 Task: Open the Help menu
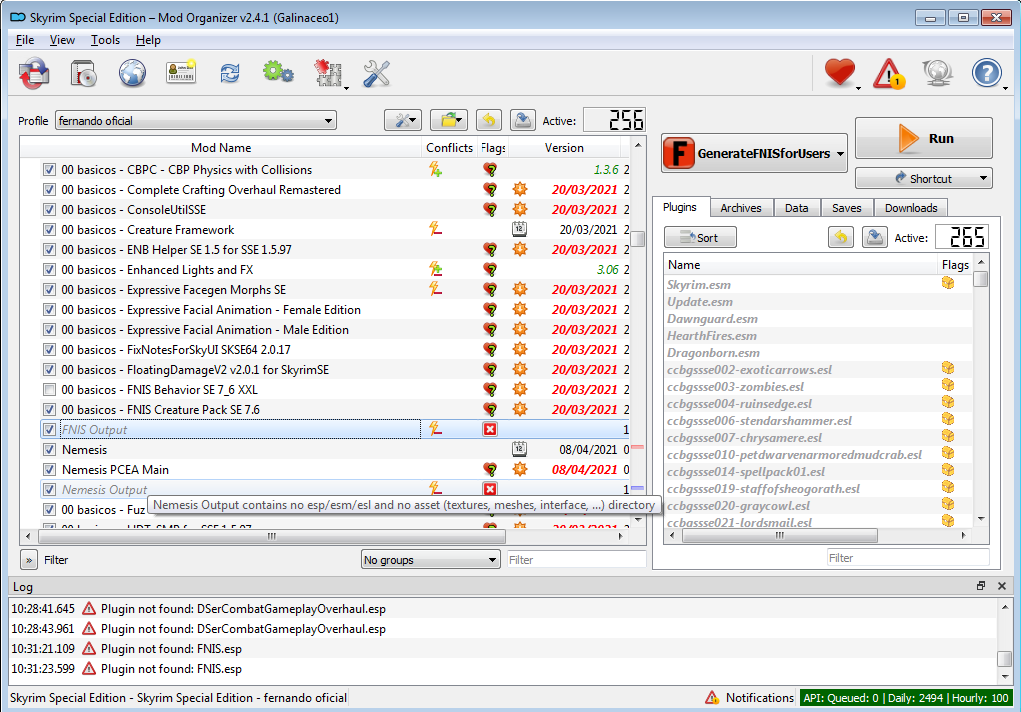[x=148, y=40]
